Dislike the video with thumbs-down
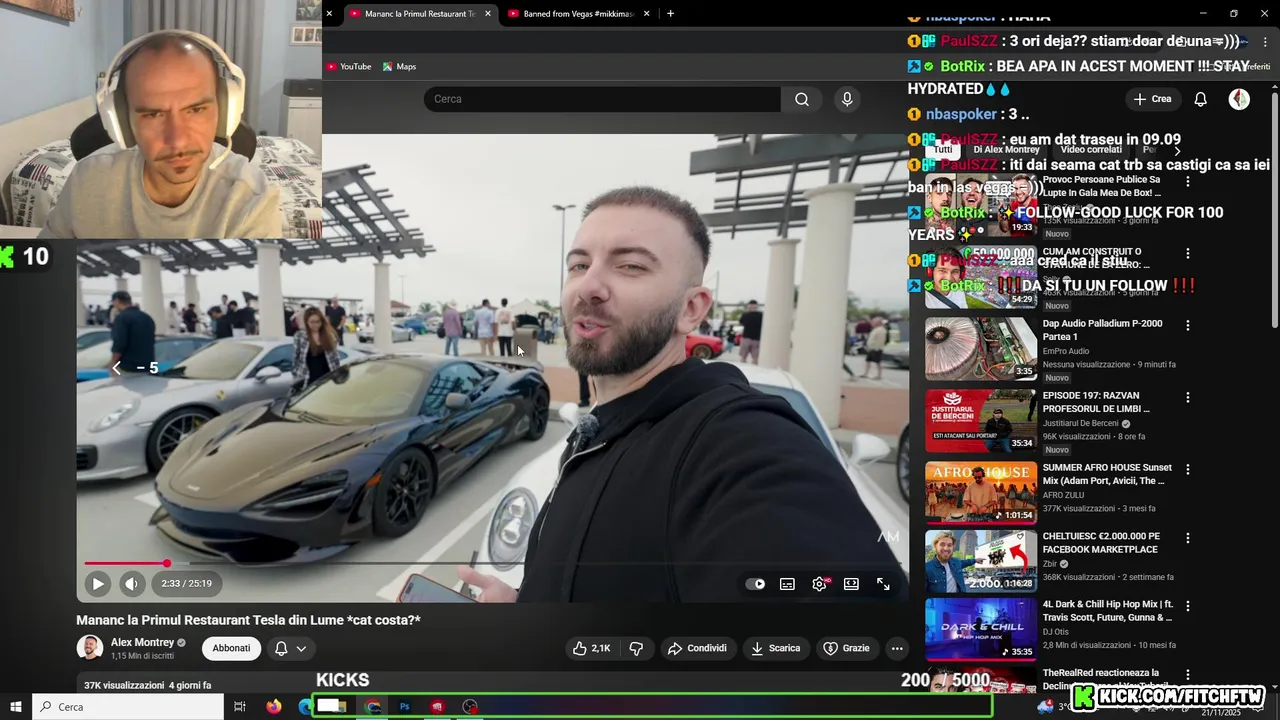The height and width of the screenshot is (720, 1280). (636, 648)
